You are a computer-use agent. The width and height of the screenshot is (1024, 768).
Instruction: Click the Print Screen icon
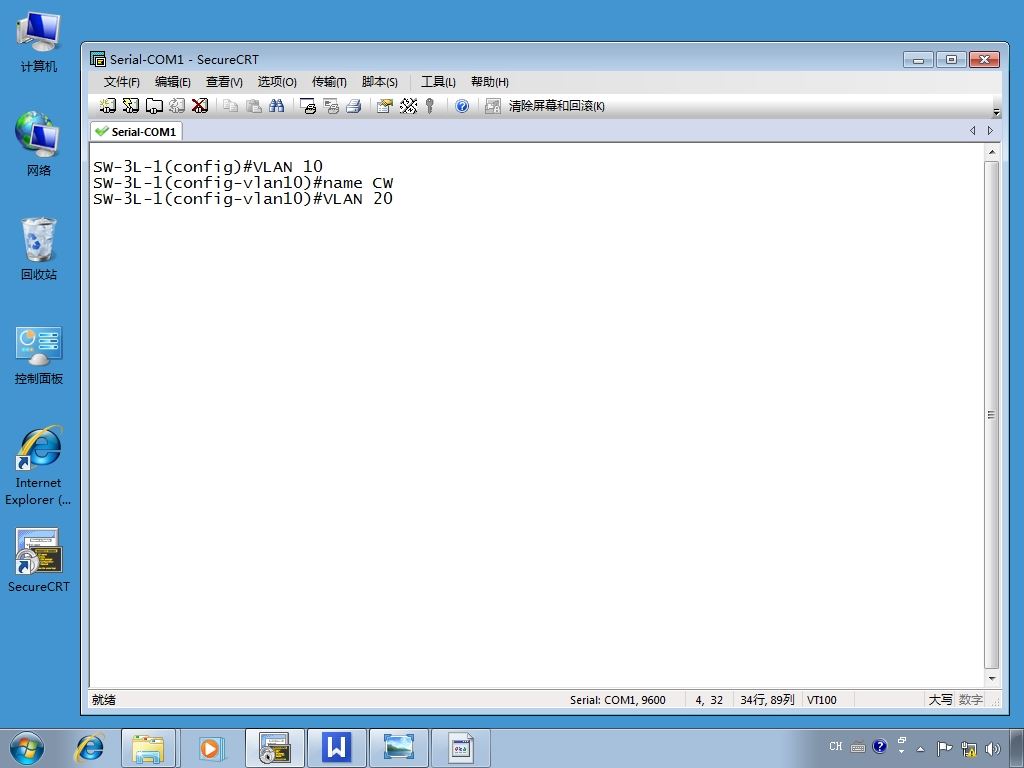pos(308,106)
